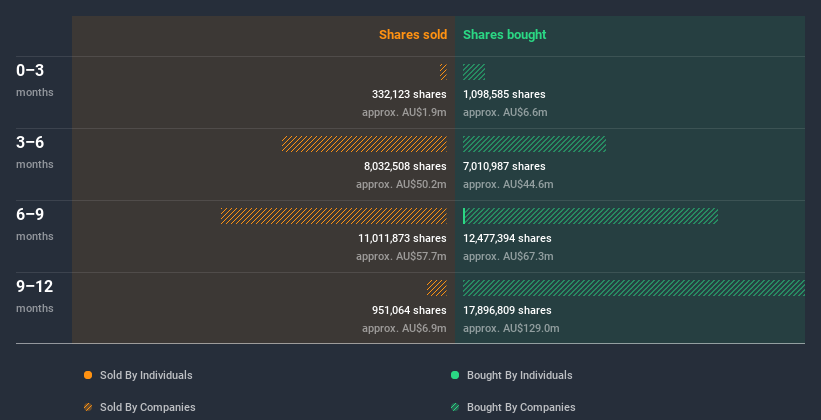Click the approx. AU$67.3m amount

508,257
